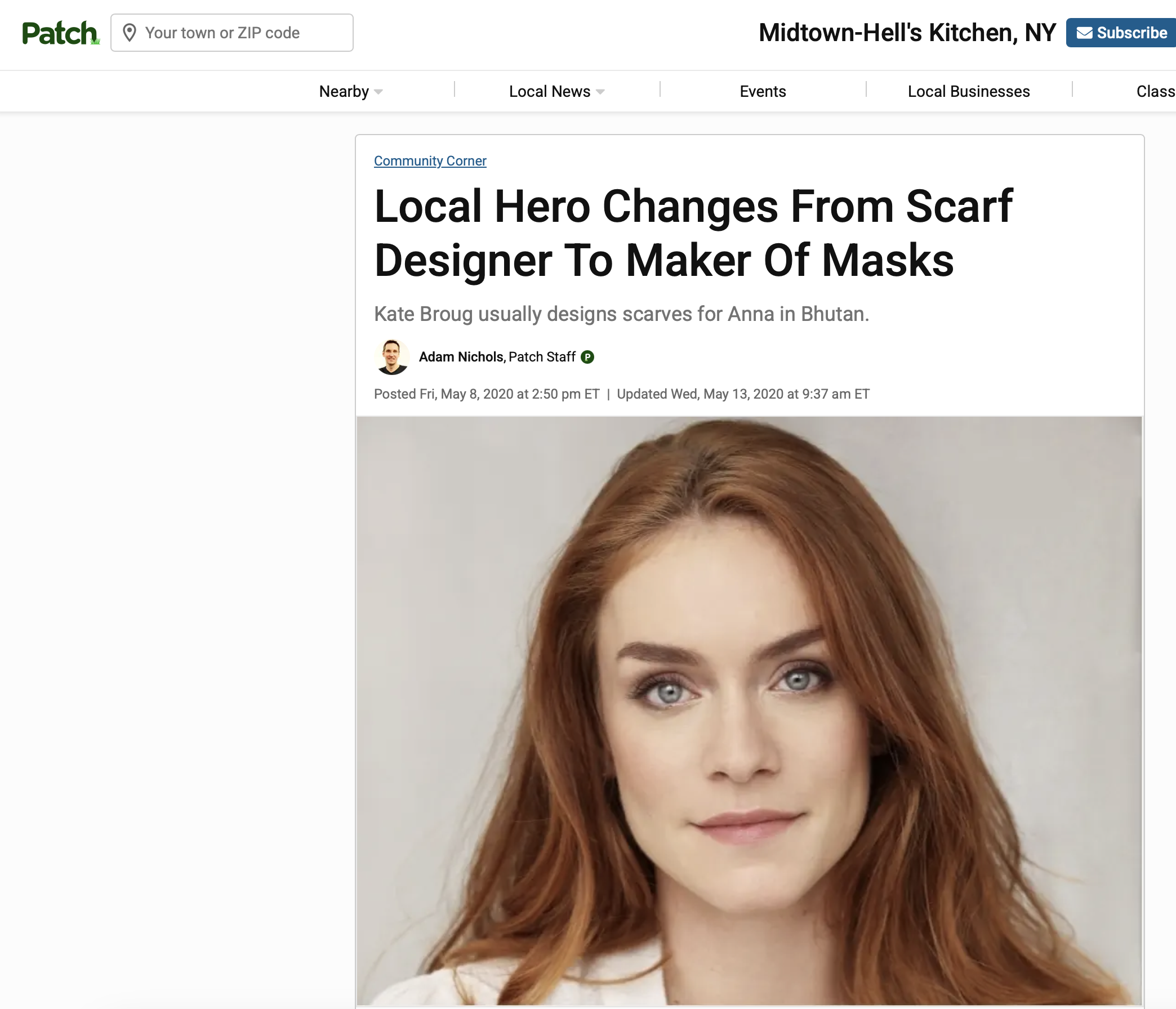Viewport: 1176px width, 1009px height.
Task: Click the Midtown-Hell's Kitchen, NY heading
Action: (x=907, y=33)
